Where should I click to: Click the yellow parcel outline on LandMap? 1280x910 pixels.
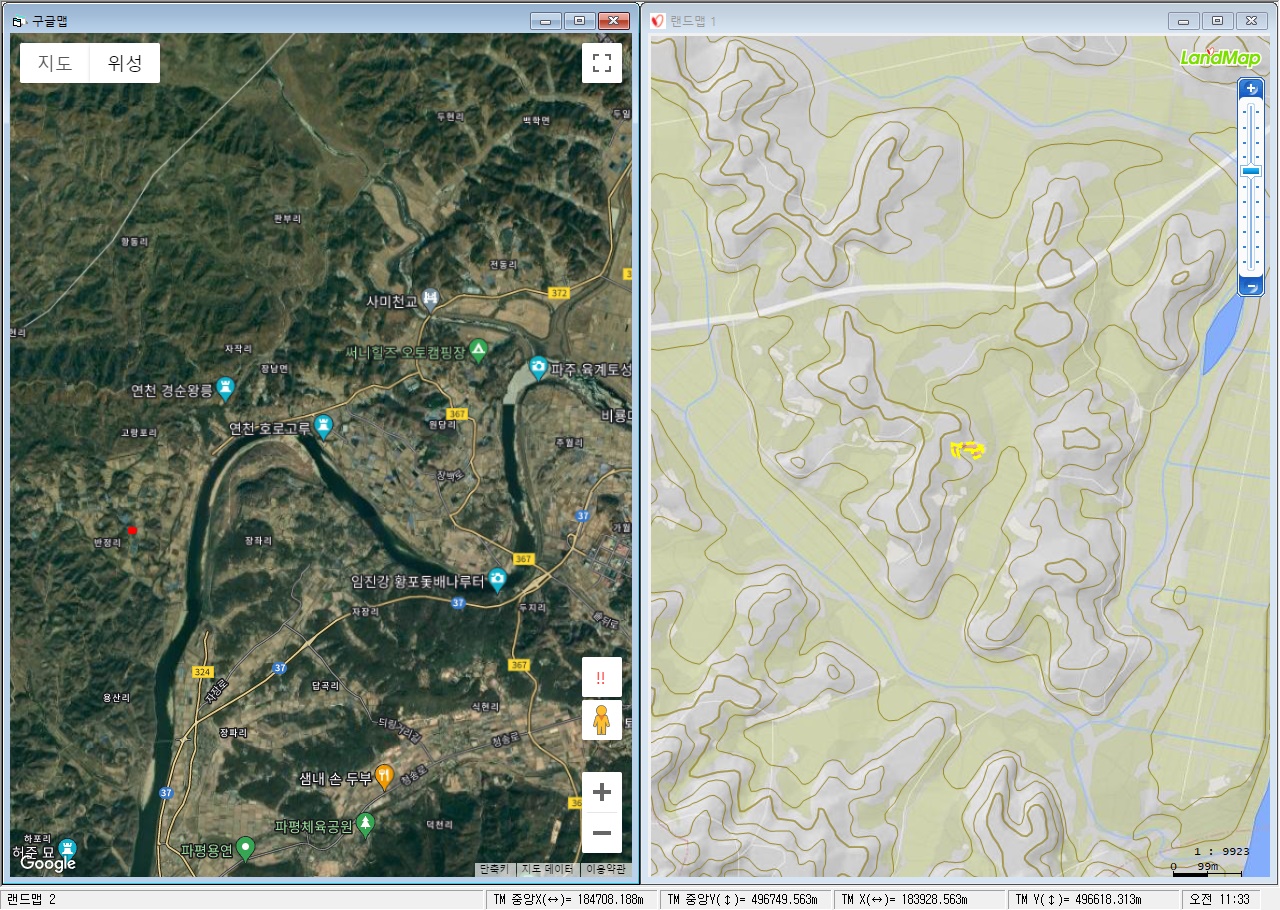coord(967,450)
